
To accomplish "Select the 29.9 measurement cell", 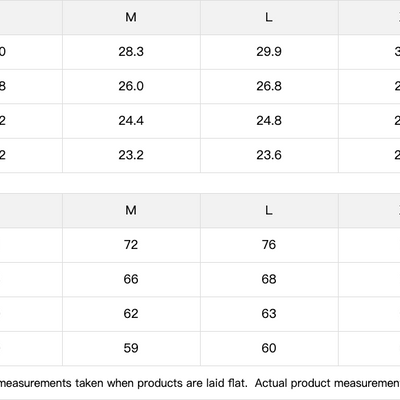I will tap(269, 52).
